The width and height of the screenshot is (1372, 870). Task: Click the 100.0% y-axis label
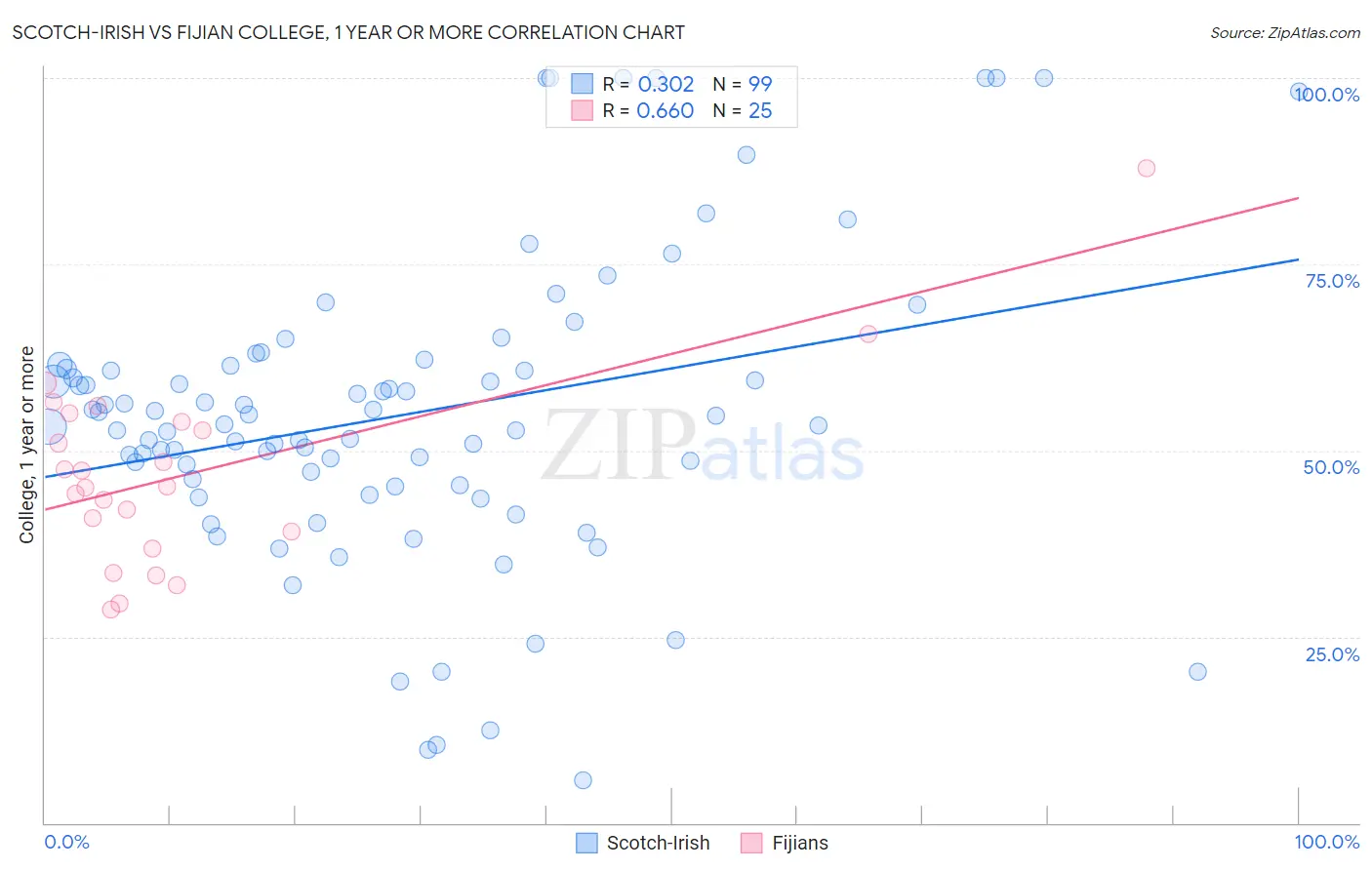(x=1327, y=95)
